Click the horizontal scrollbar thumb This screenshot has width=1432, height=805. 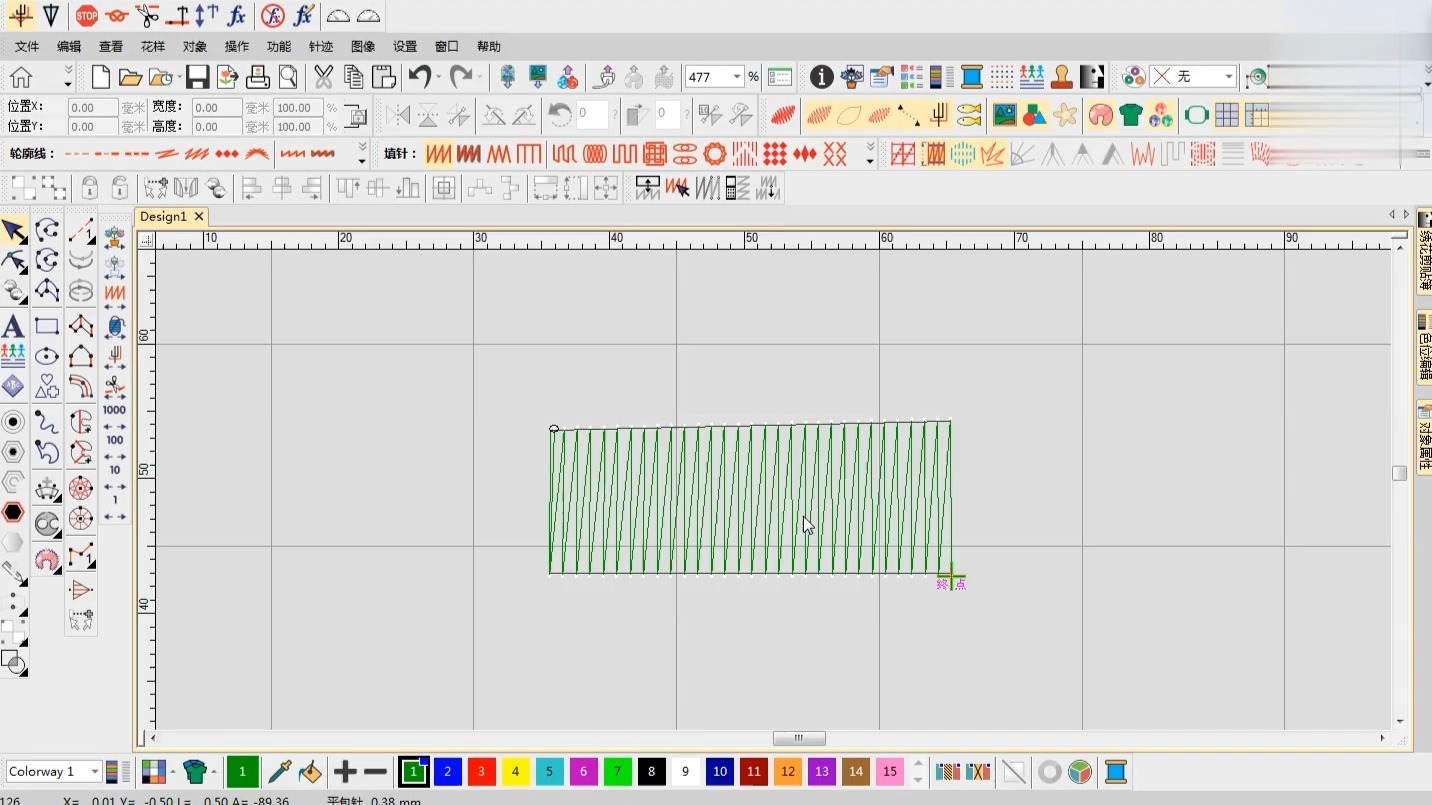(799, 739)
